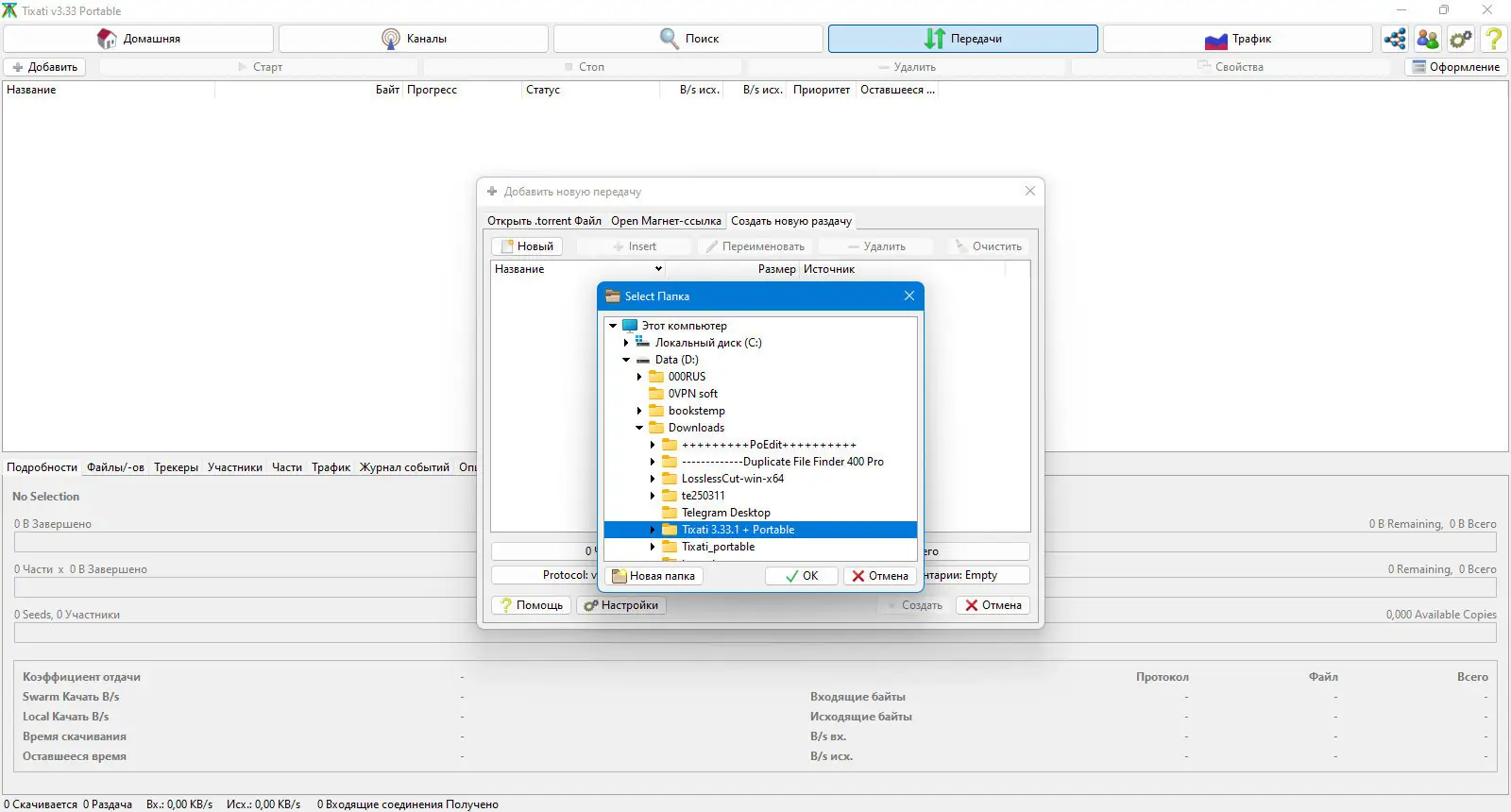This screenshot has height=812, width=1511.
Task: Select the Локальный диск (C:) drive icon
Action: pos(643,343)
